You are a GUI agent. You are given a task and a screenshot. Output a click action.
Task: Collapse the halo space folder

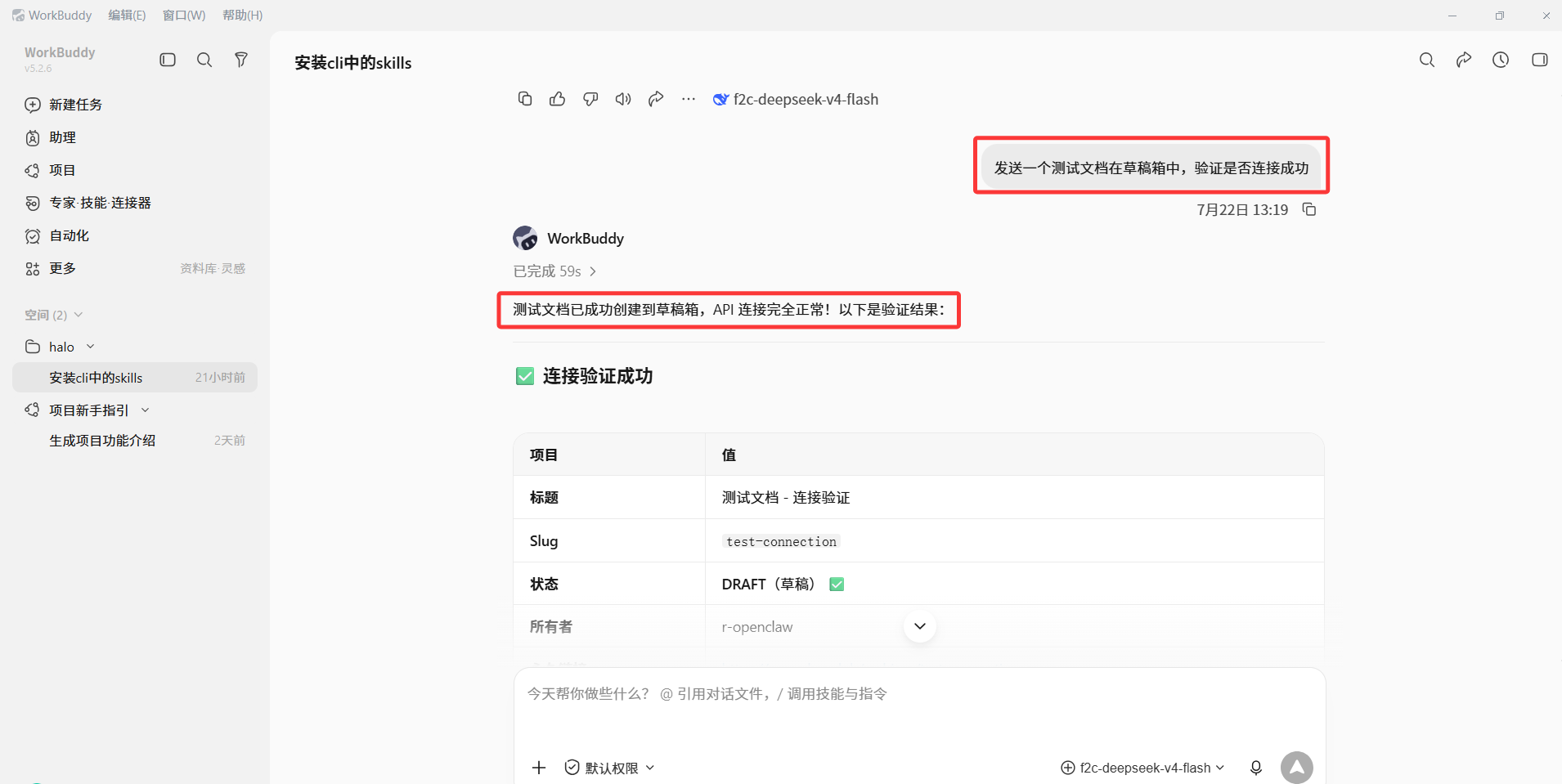(60, 347)
